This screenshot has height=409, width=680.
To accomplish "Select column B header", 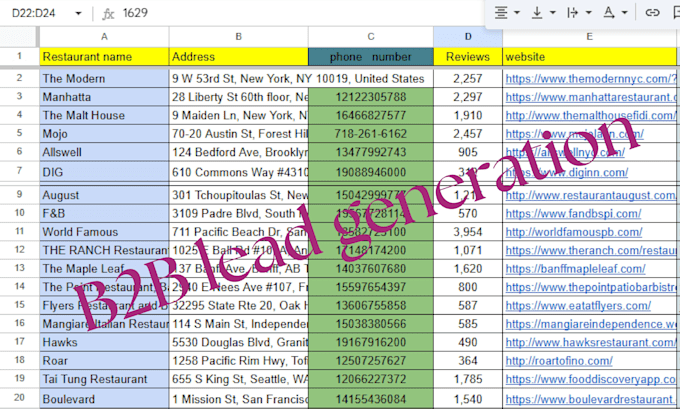I will tap(239, 37).
